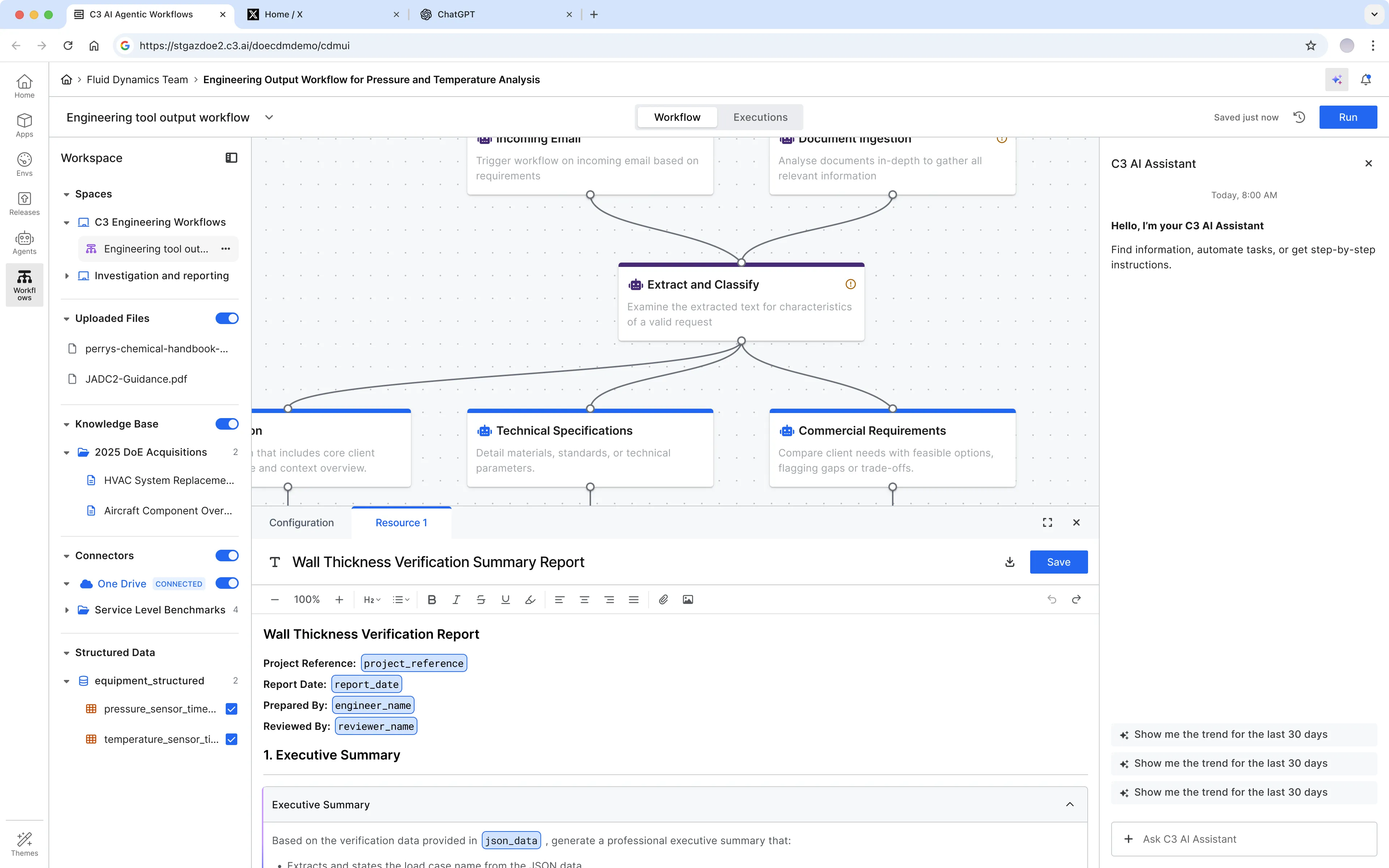
Task: Download the summary report
Action: pyautogui.click(x=1010, y=562)
